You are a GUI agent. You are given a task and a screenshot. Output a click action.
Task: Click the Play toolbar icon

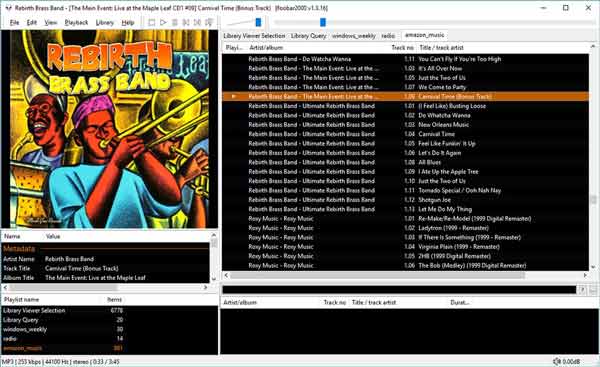[x=163, y=23]
